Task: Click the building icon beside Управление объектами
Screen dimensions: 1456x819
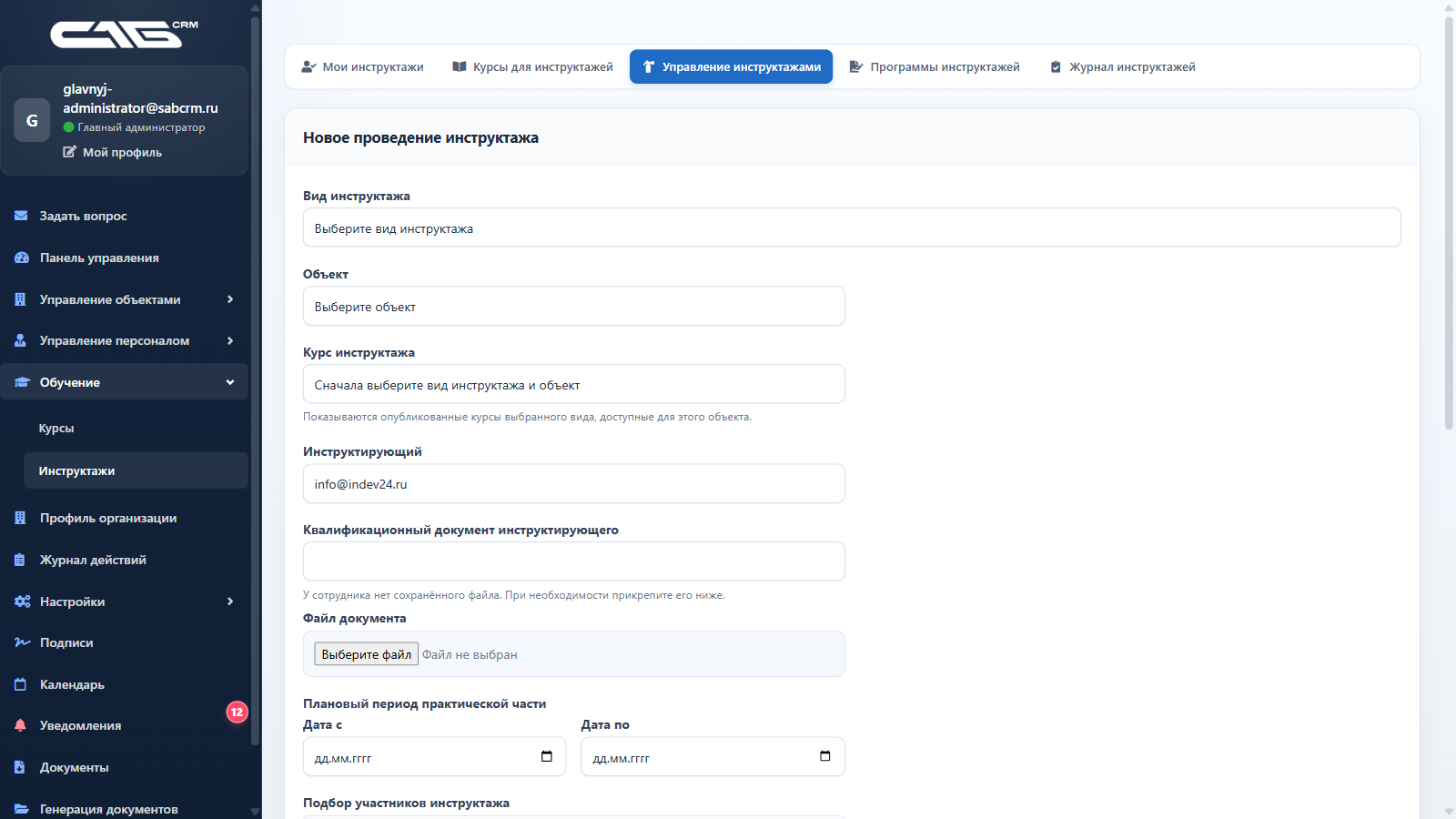Action: click(20, 299)
